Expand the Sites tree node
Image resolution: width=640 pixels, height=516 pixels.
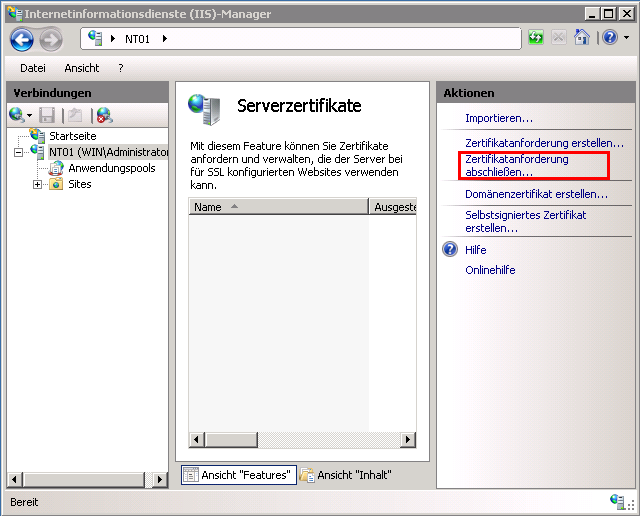38,184
